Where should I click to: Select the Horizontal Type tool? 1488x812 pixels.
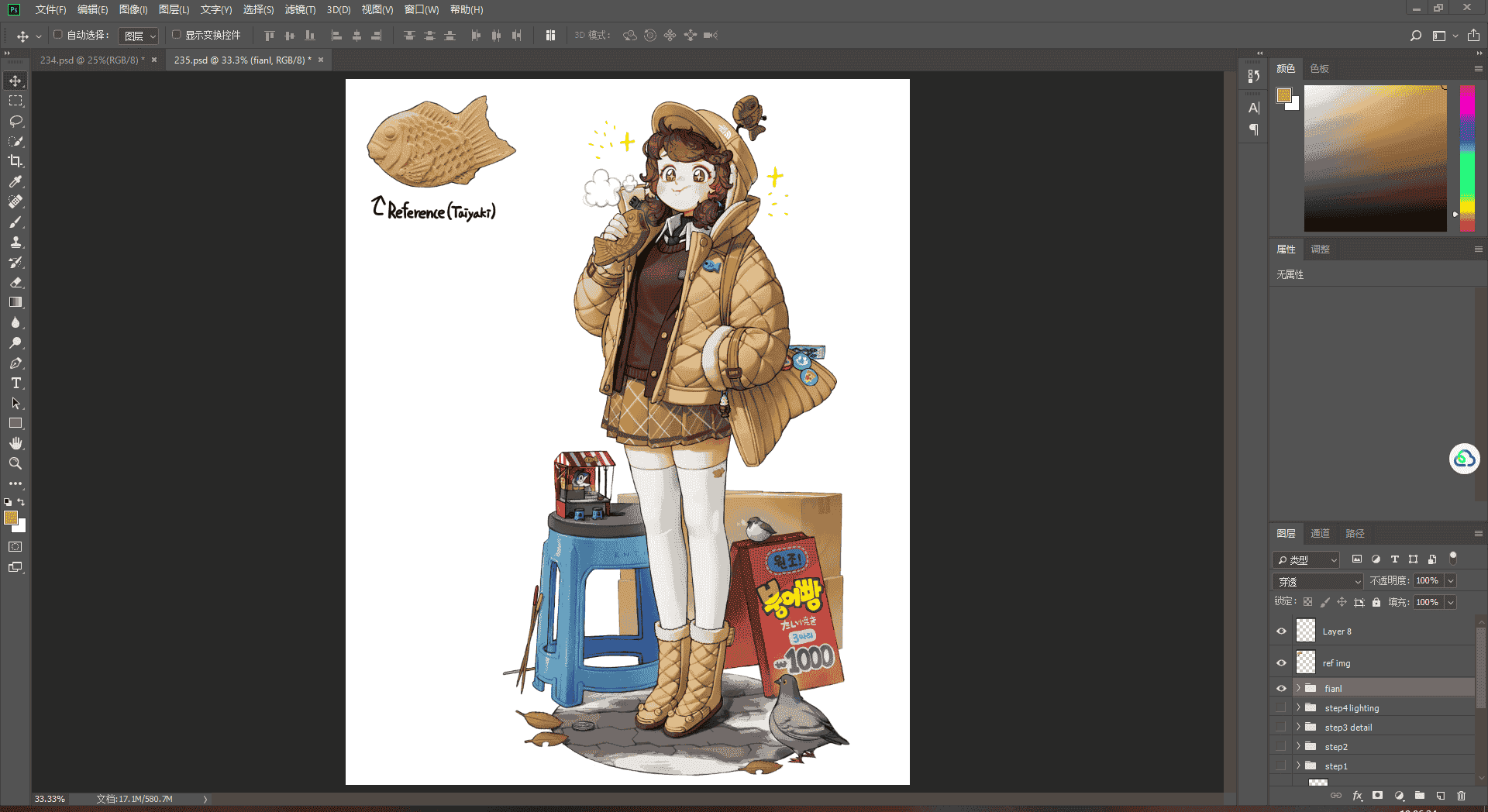pyautogui.click(x=15, y=383)
